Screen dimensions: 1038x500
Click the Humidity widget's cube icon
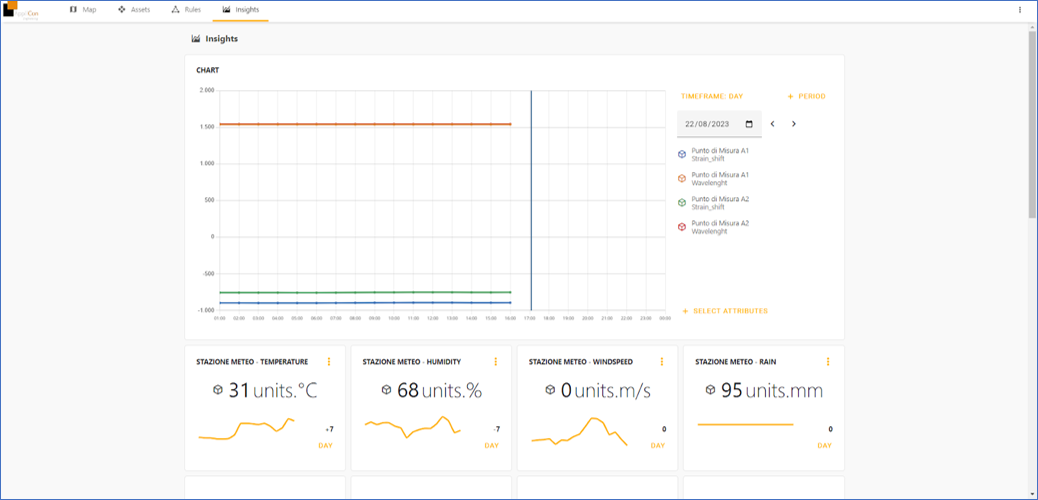(386, 390)
